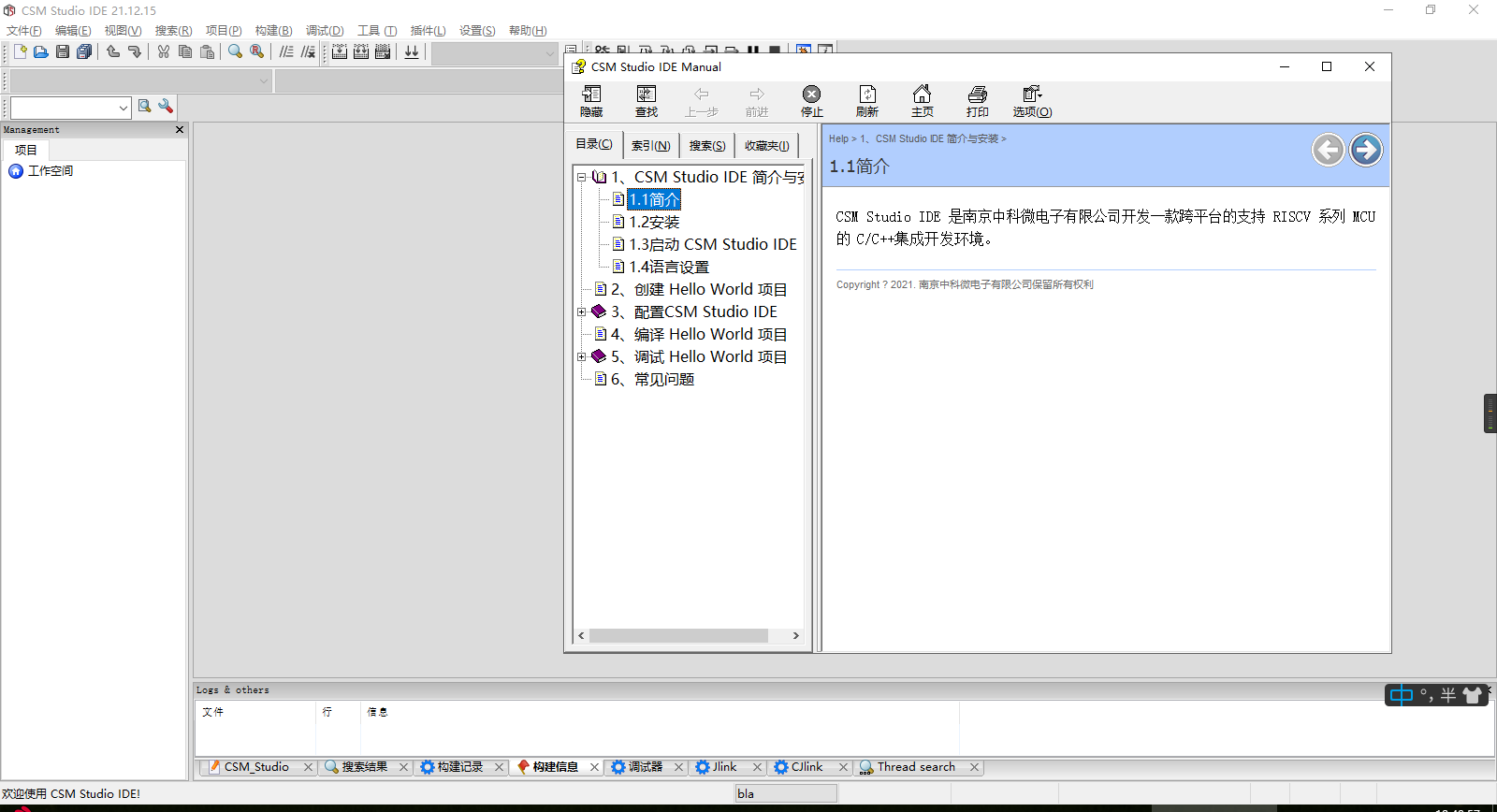Click the Find (查找) icon in Manual

tap(647, 101)
